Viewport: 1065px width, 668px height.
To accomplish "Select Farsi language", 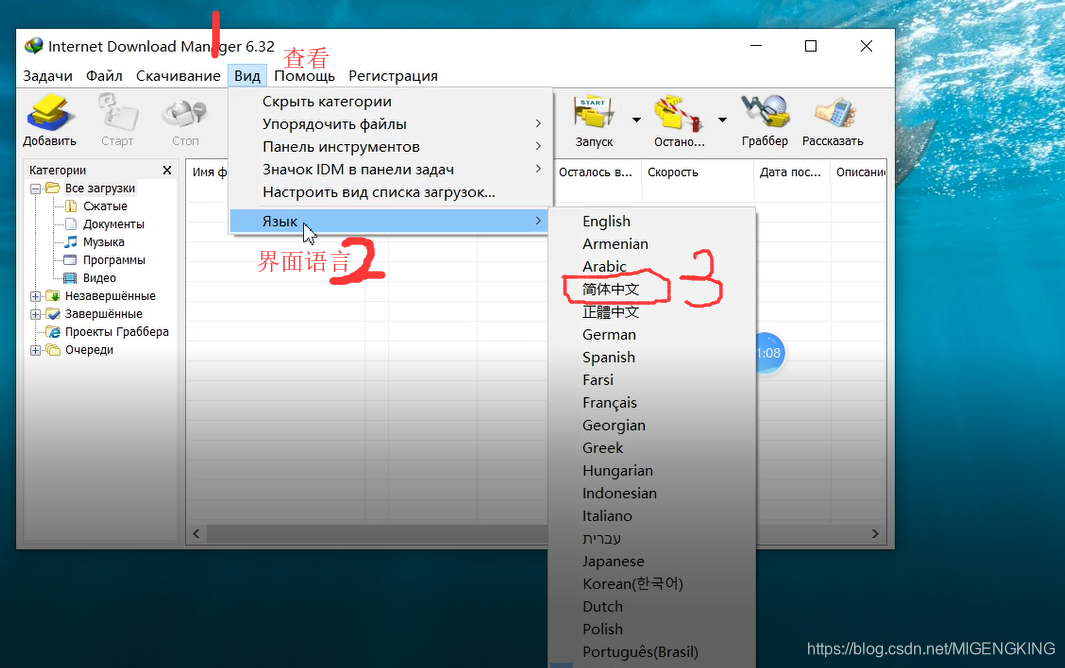I will pyautogui.click(x=598, y=380).
